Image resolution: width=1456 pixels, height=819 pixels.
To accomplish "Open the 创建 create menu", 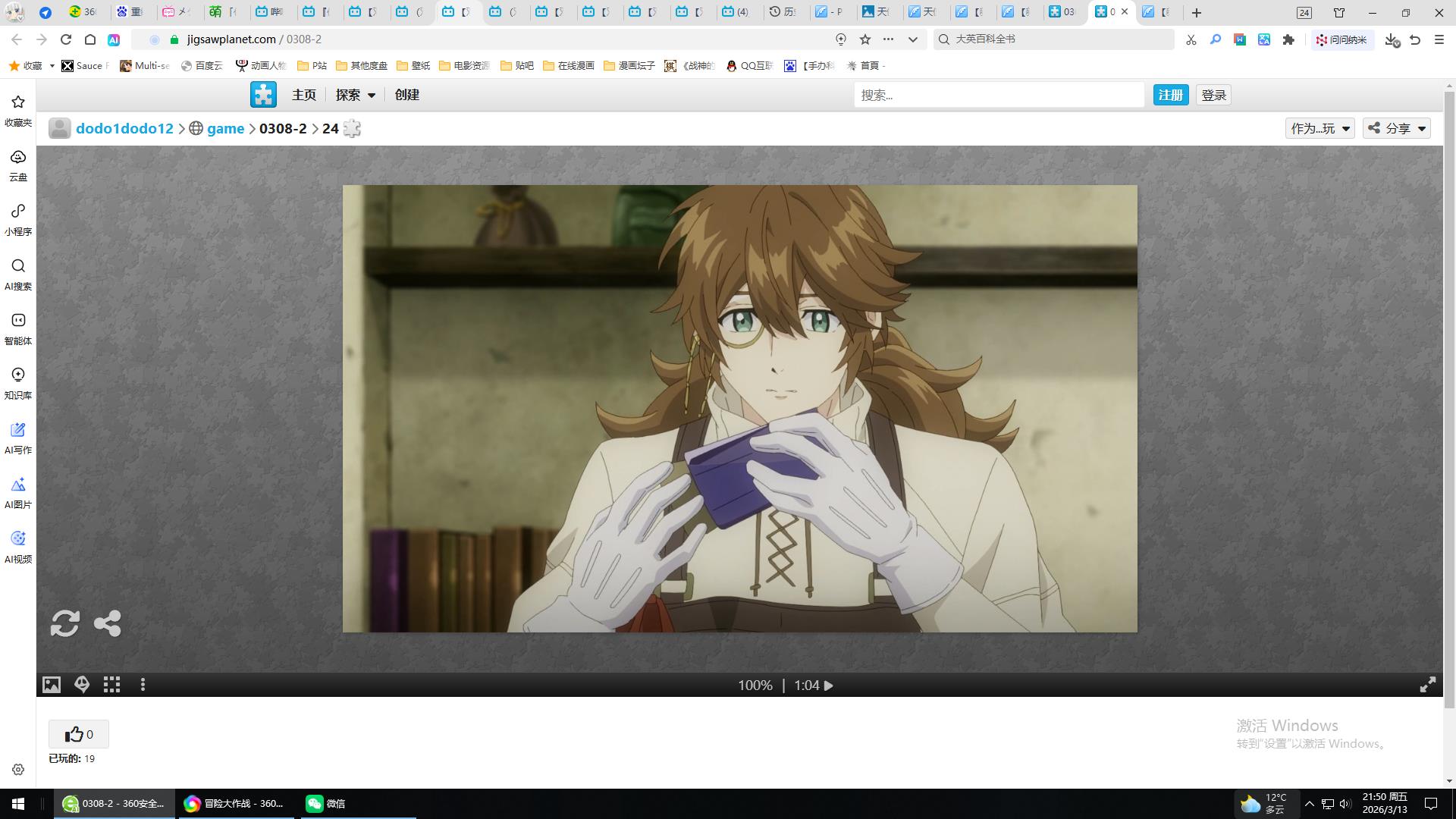I will point(406,95).
